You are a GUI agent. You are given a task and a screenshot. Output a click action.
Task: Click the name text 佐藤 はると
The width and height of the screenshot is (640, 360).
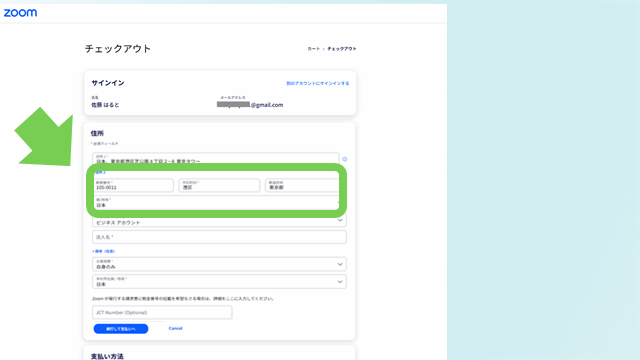pos(105,105)
